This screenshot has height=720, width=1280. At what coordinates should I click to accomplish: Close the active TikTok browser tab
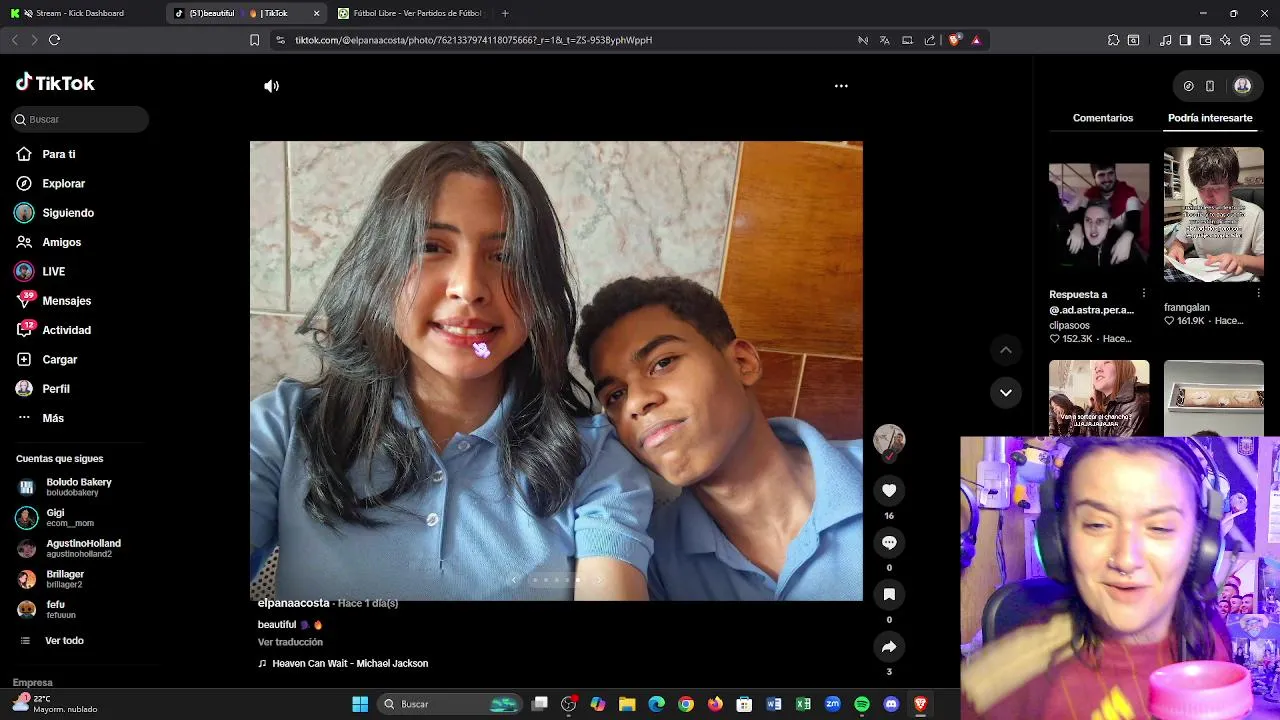pos(316,13)
